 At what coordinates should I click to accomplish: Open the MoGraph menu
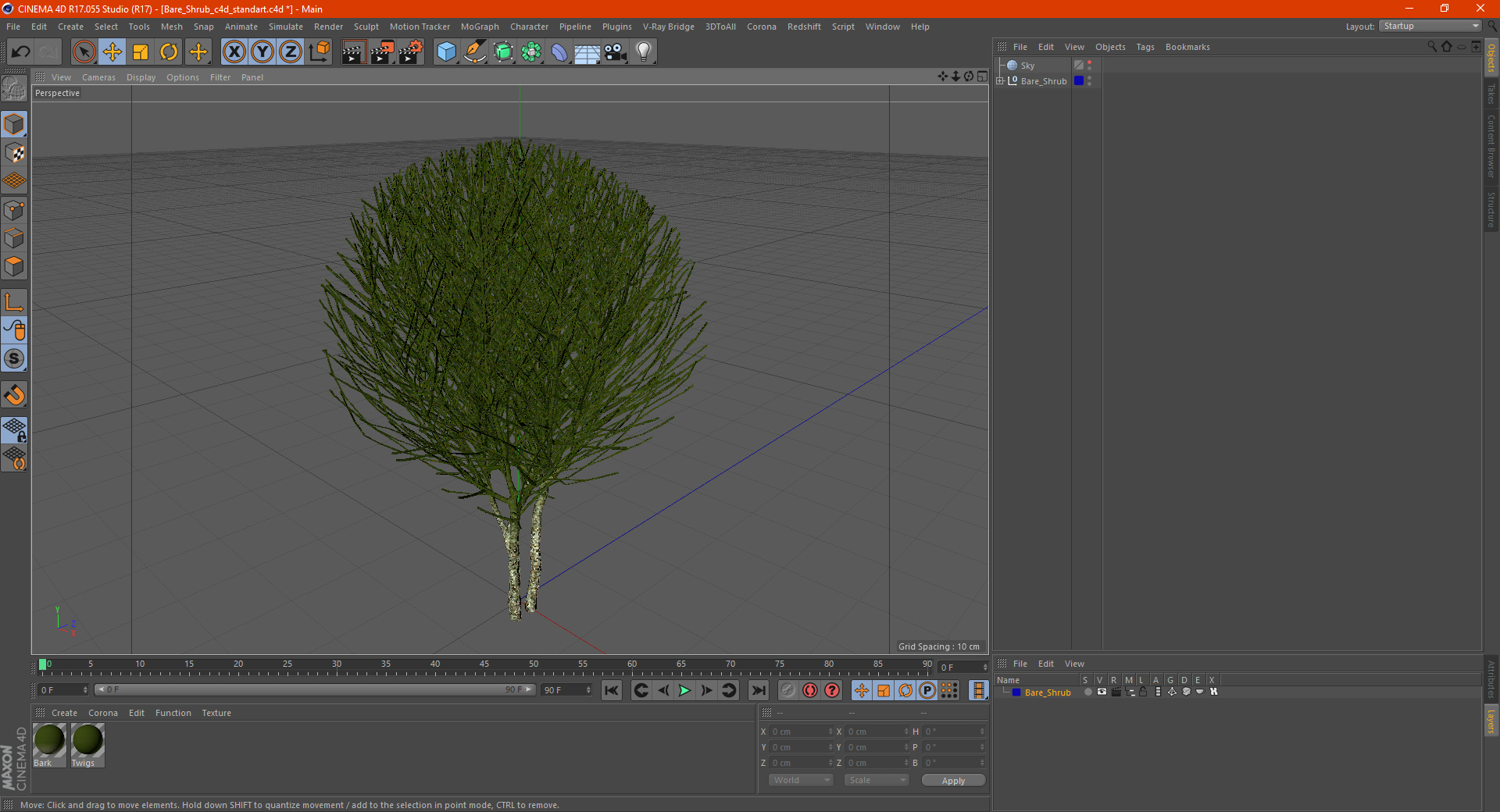click(x=480, y=27)
